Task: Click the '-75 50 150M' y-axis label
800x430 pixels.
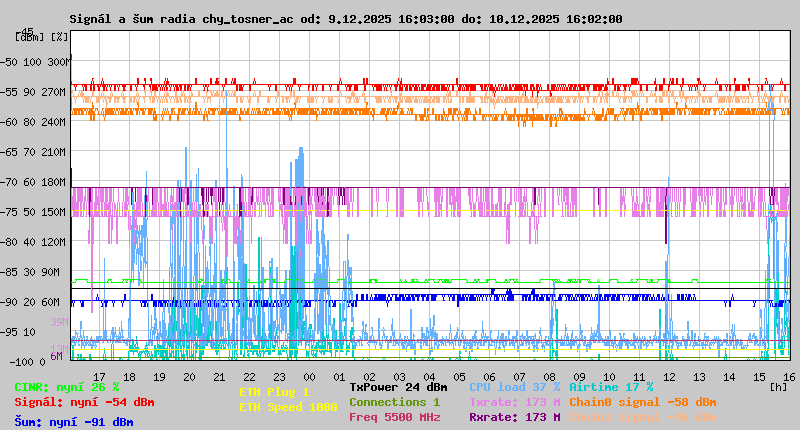Action: [34, 212]
